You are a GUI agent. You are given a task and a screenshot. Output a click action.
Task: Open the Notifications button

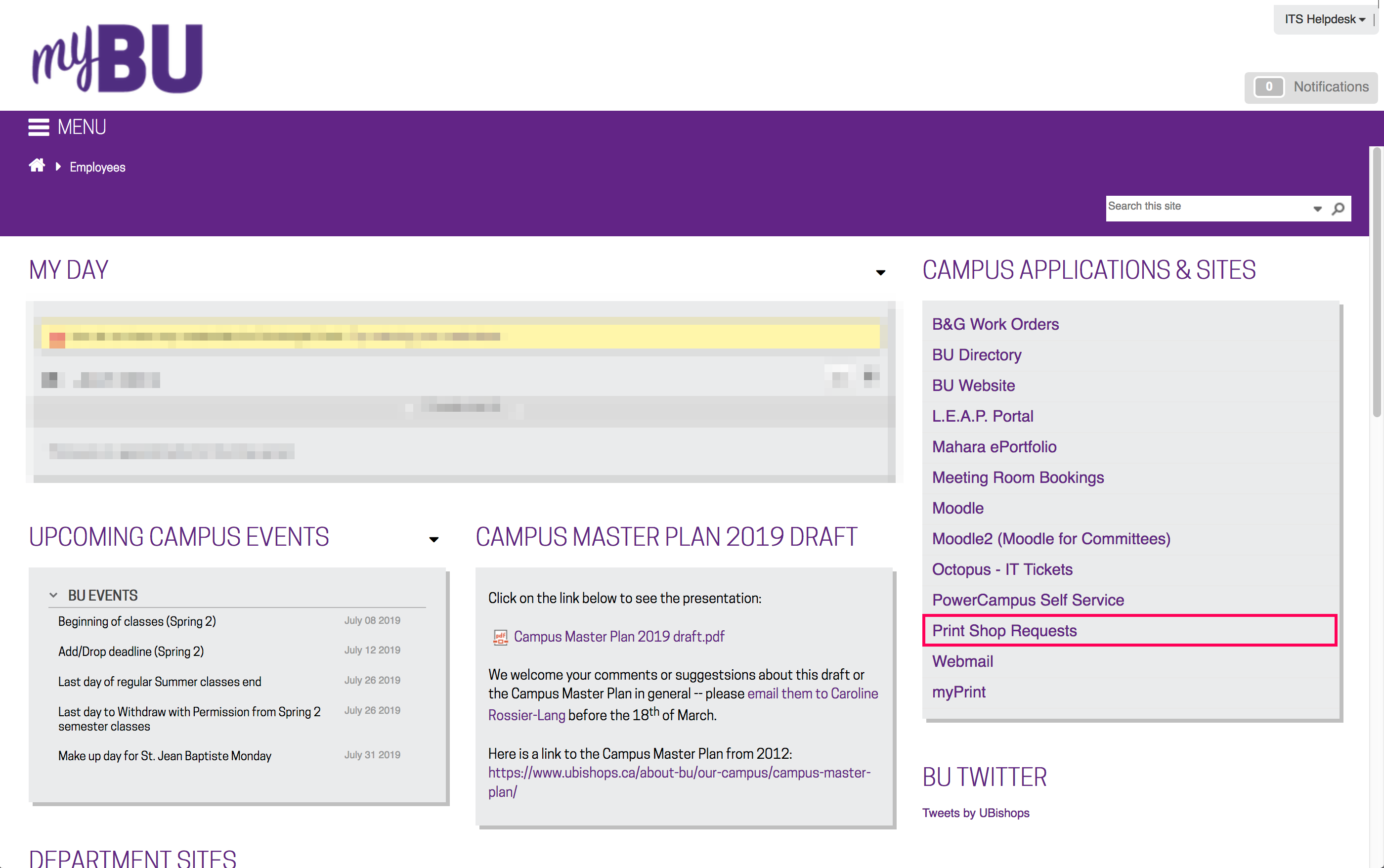click(1311, 87)
